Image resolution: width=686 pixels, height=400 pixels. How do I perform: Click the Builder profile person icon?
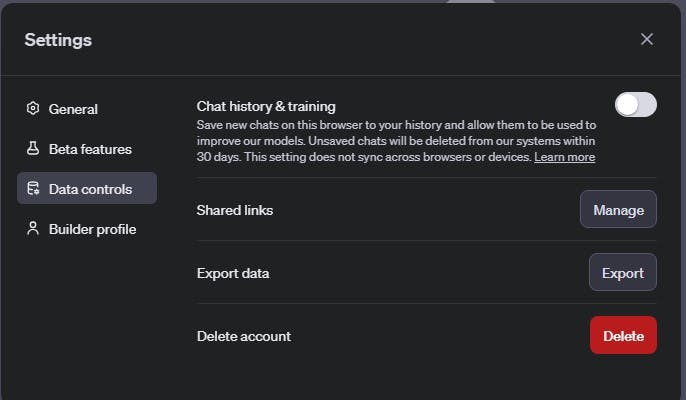tap(33, 229)
